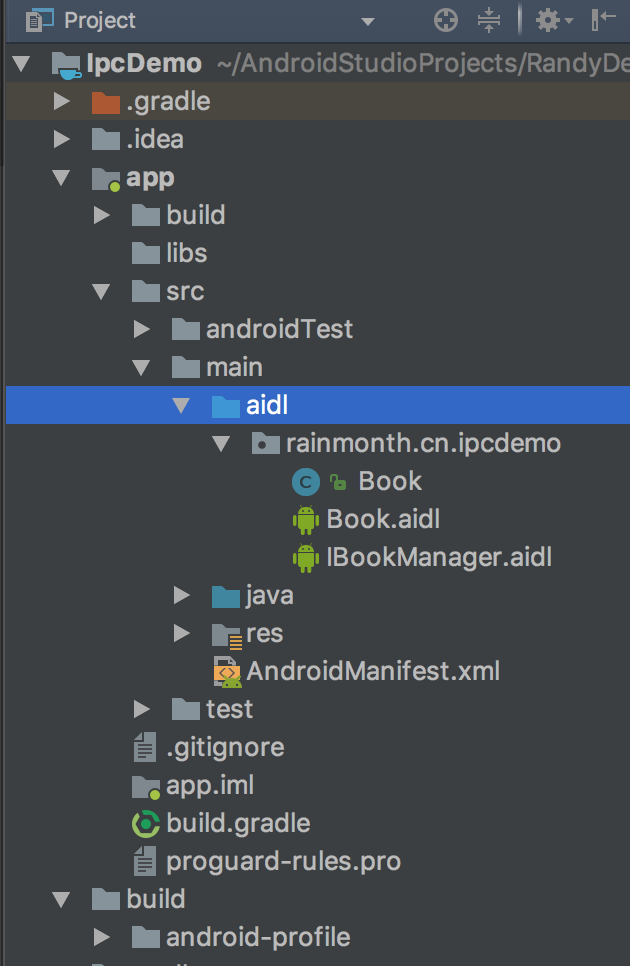This screenshot has width=630, height=966.
Task: Expand the java source folder
Action: pos(181,595)
